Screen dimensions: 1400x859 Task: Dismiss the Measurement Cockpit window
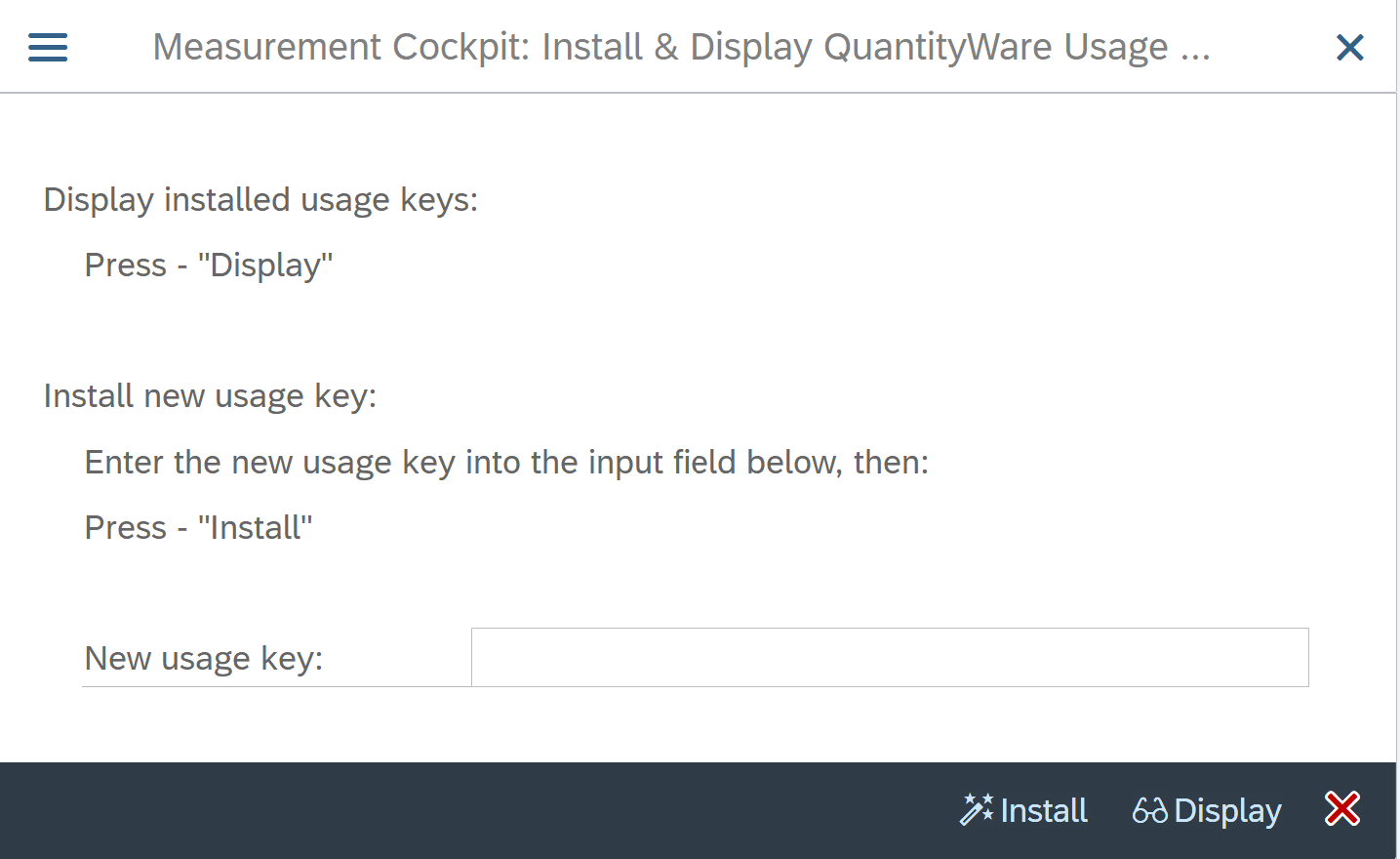point(1349,46)
